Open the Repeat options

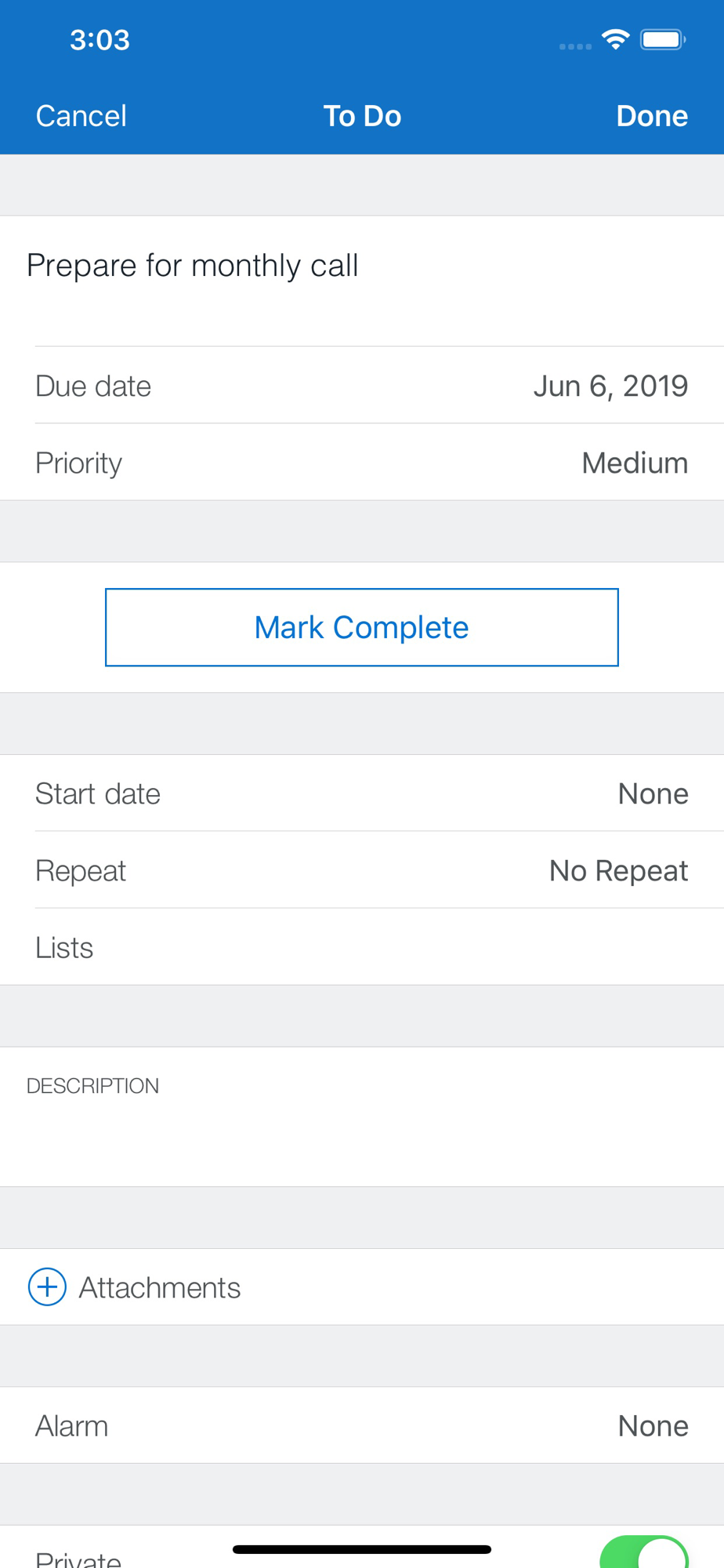pos(362,870)
